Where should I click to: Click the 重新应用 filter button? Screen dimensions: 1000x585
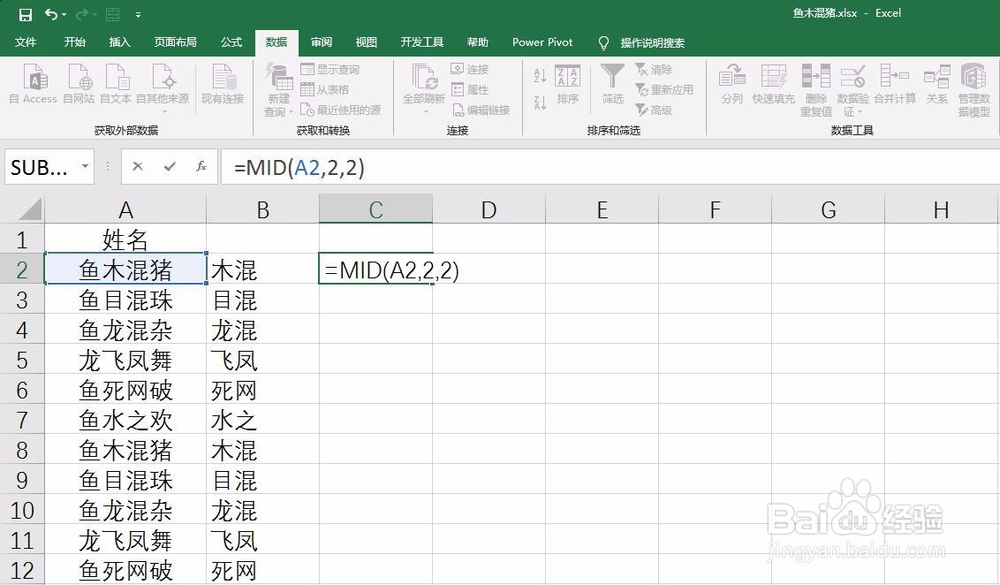click(664, 90)
